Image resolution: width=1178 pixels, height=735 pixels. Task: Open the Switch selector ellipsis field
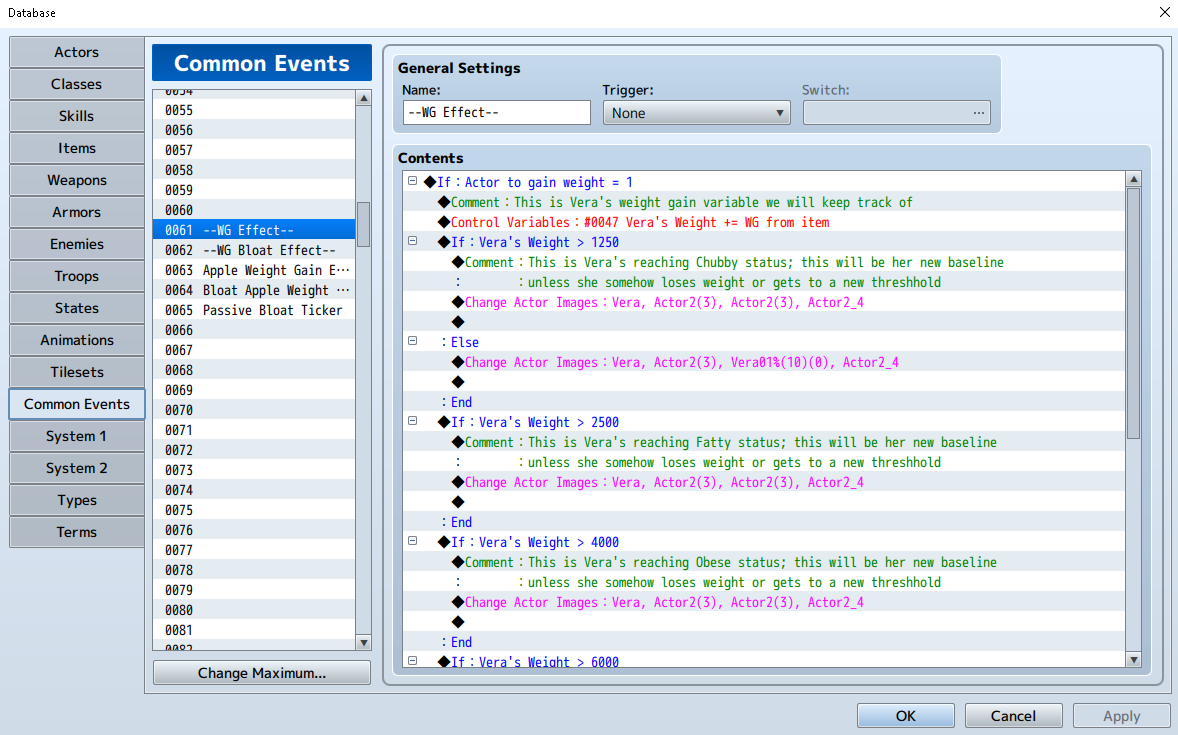point(896,113)
